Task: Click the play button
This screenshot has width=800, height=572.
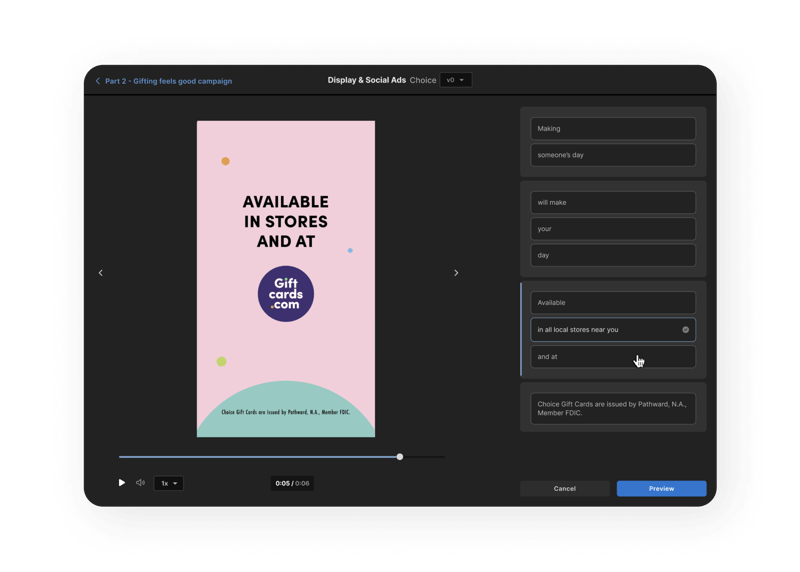Action: coord(121,483)
